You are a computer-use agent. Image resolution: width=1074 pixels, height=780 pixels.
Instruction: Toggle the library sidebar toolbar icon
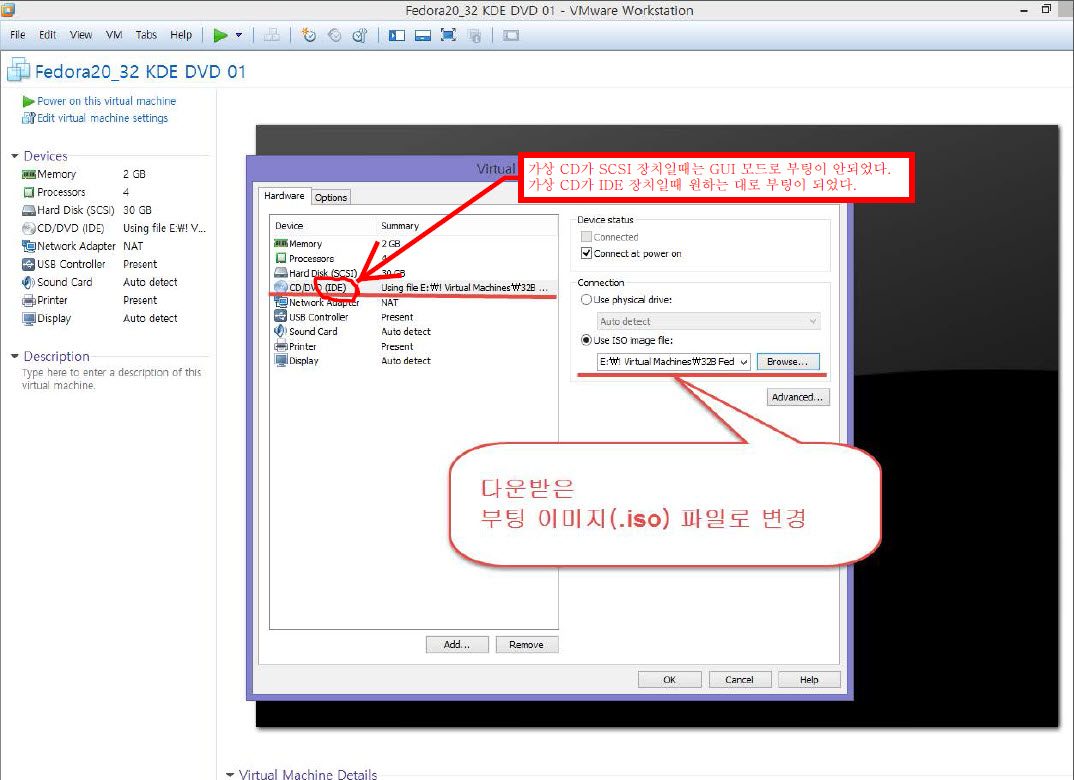point(397,35)
